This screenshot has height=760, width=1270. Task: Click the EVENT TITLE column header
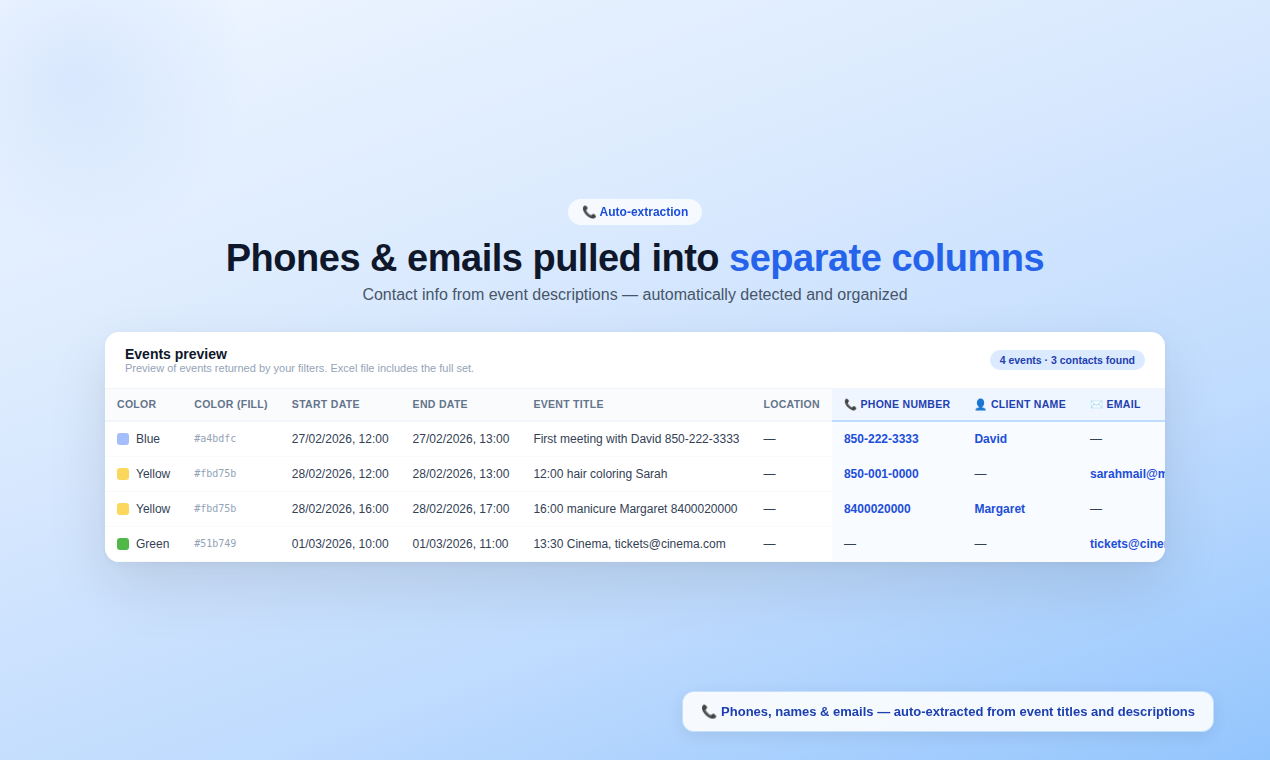568,404
